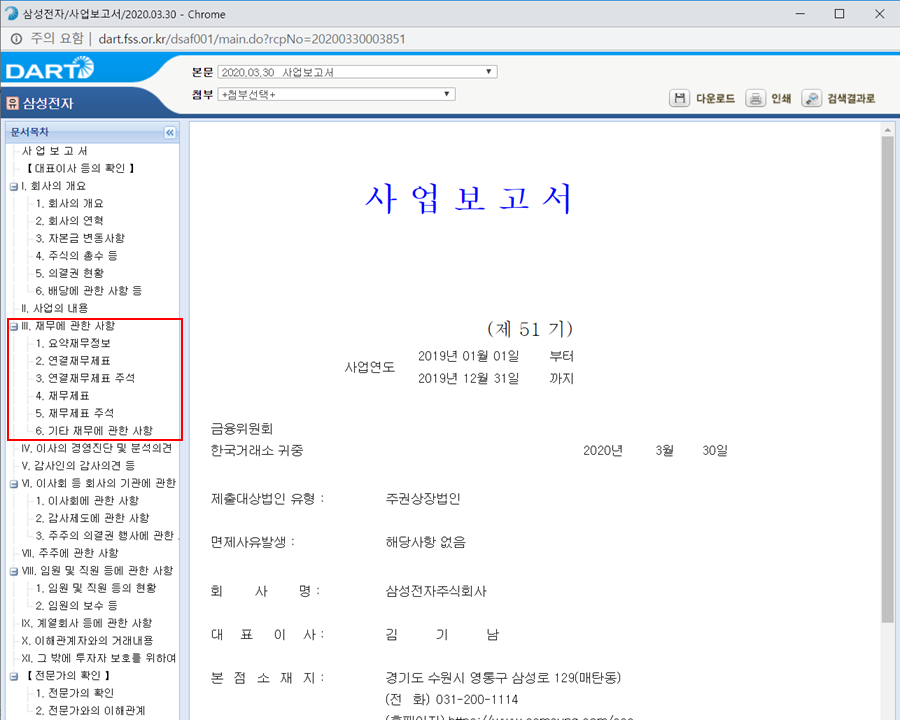The image size is (900, 720).
Task: Open VII. 주주에 관한 사항
Action: [x=70, y=553]
